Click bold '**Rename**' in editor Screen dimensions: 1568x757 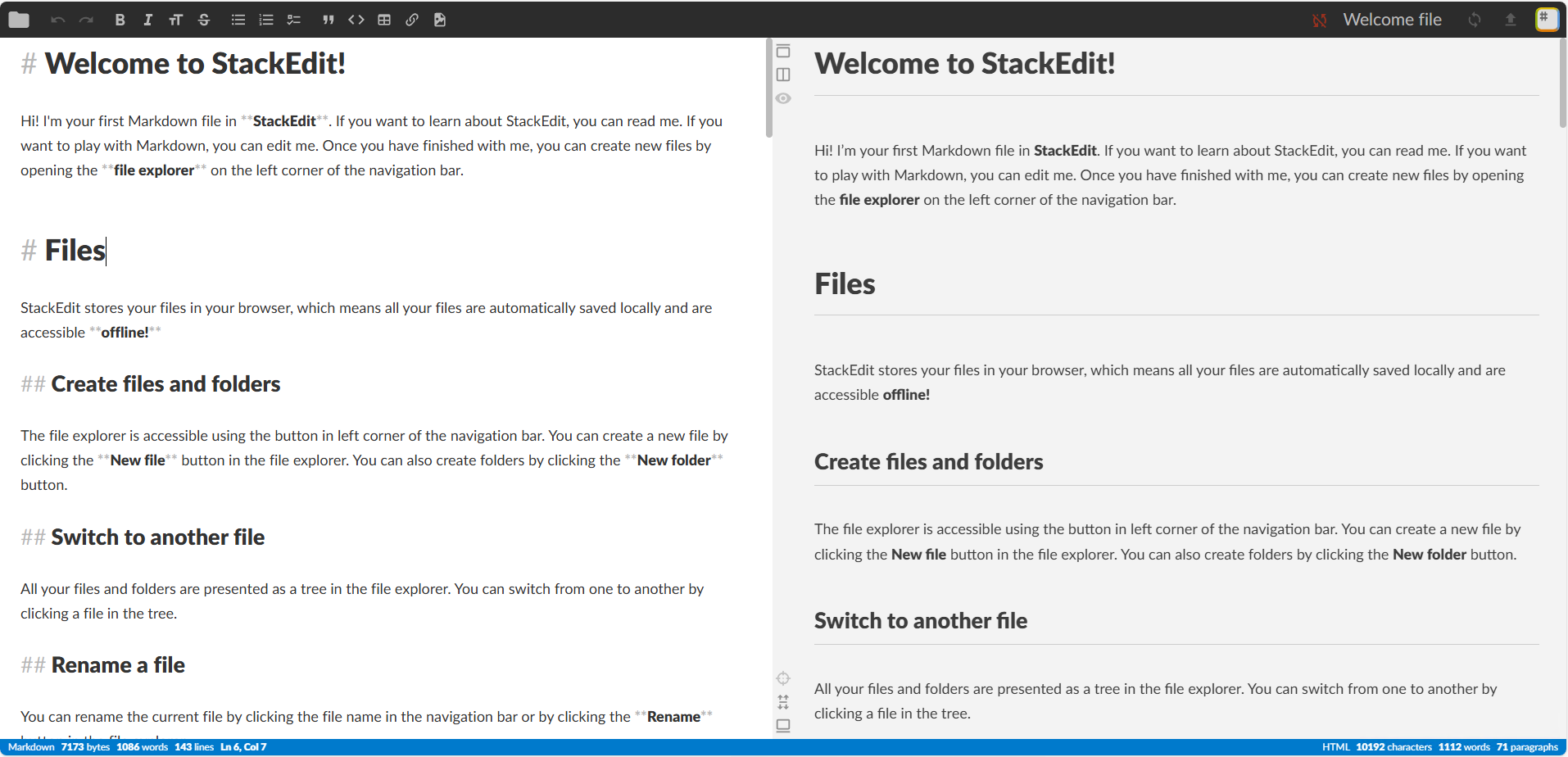(x=673, y=717)
